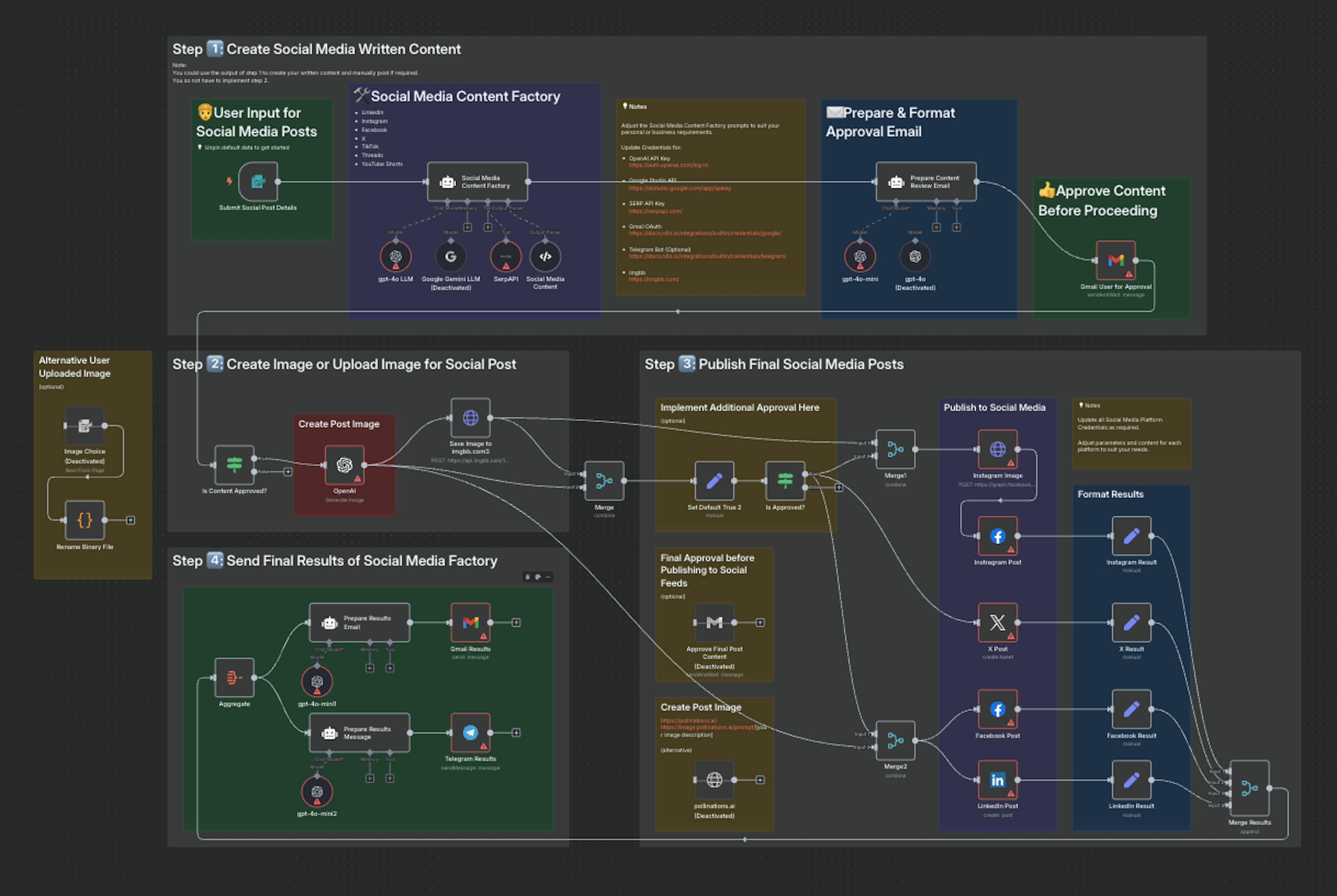Open the OpenAI Generate Image node

[x=344, y=464]
